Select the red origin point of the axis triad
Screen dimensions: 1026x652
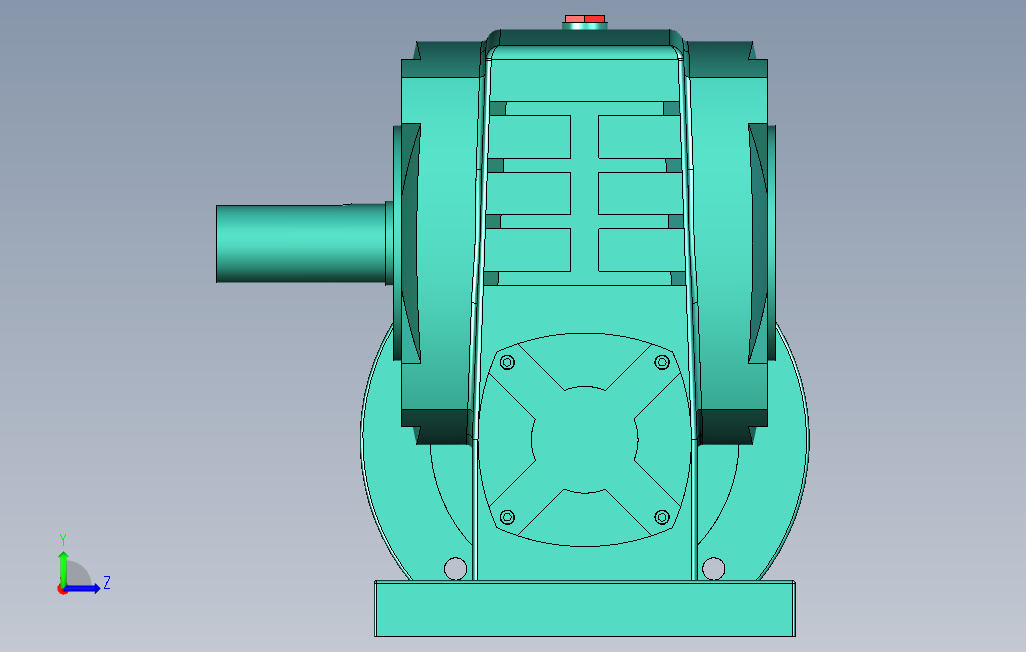click(x=62, y=590)
